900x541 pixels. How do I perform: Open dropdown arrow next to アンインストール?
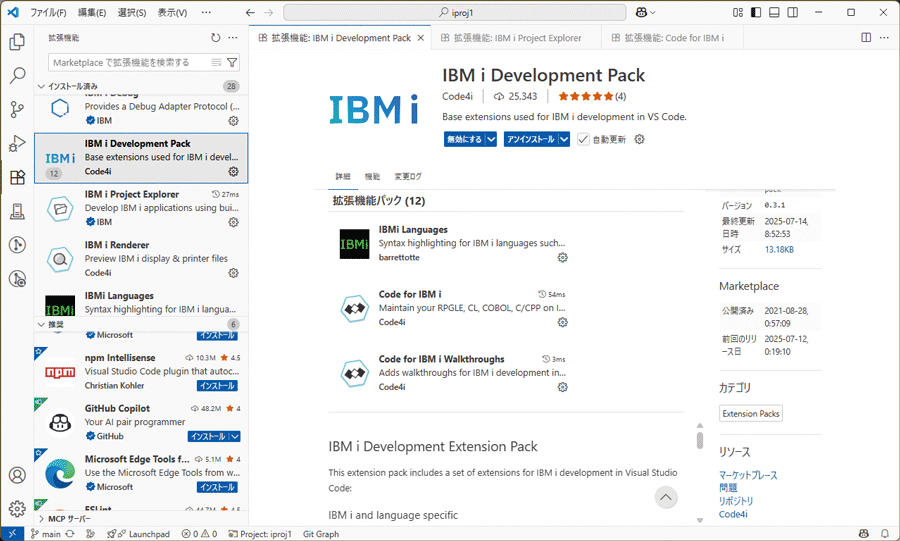pyautogui.click(x=564, y=140)
